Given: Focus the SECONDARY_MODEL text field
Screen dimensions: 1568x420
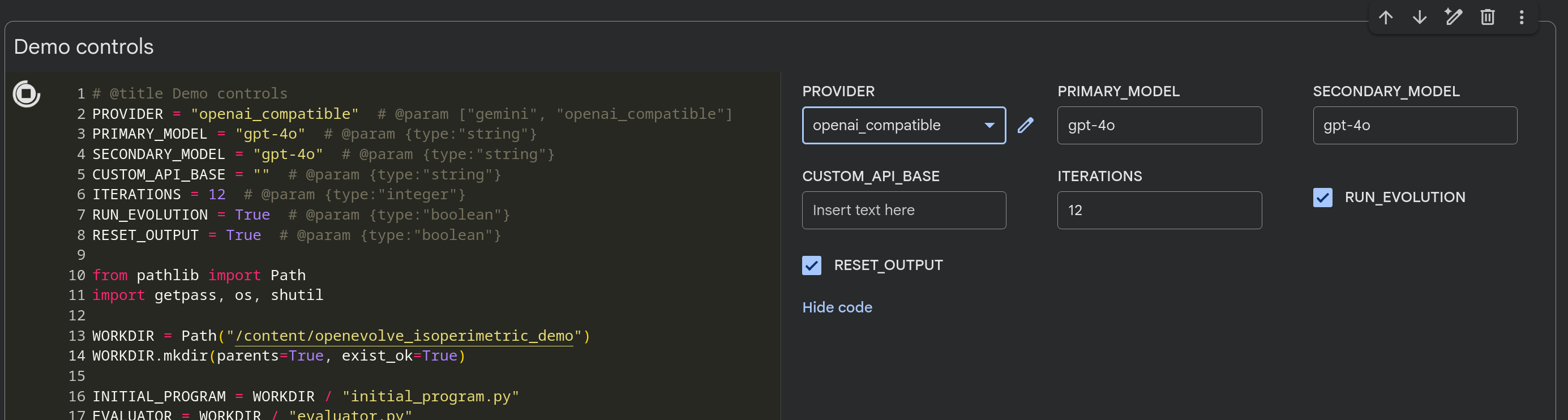Looking at the screenshot, I should [x=1415, y=126].
